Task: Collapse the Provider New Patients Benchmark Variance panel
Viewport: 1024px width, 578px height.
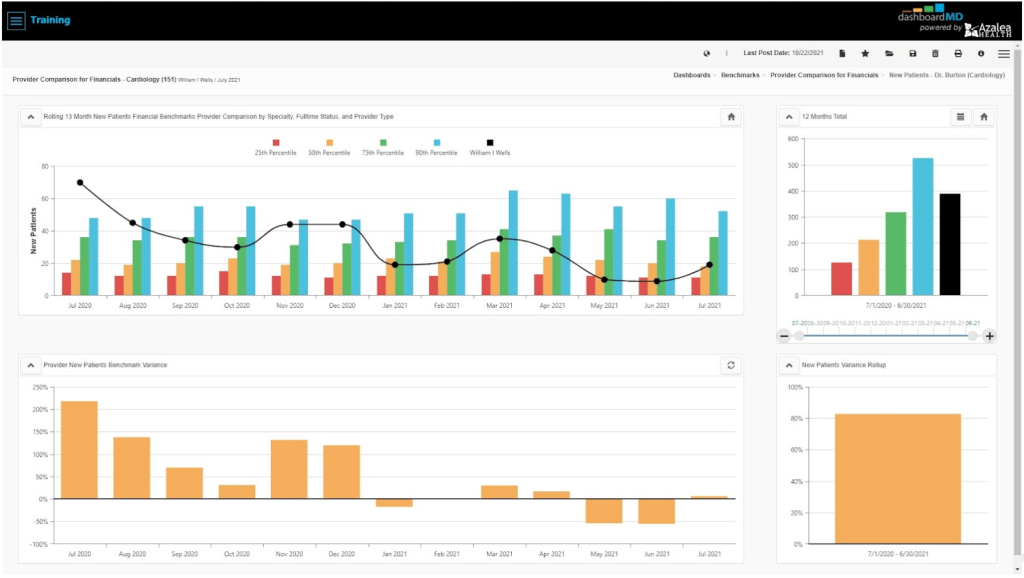Action: [31, 365]
